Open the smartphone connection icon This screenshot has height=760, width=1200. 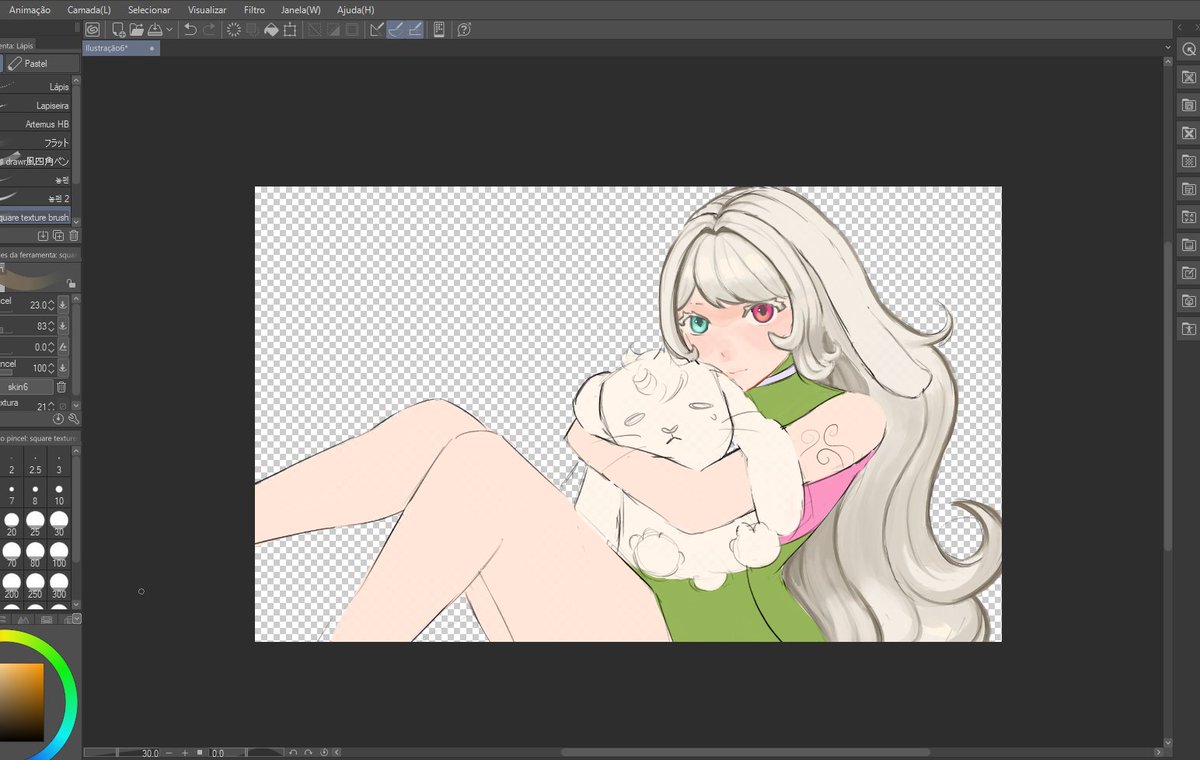439,30
